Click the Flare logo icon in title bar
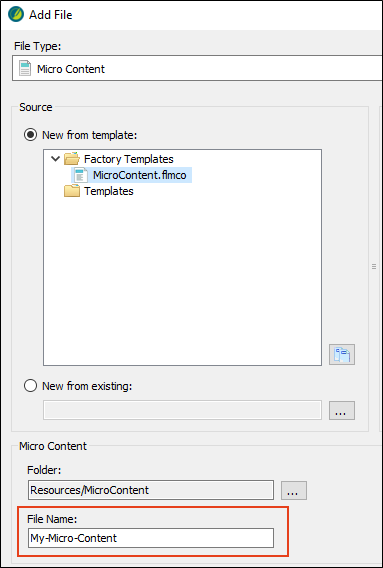Screen dimensions: 383x568 coord(16,15)
